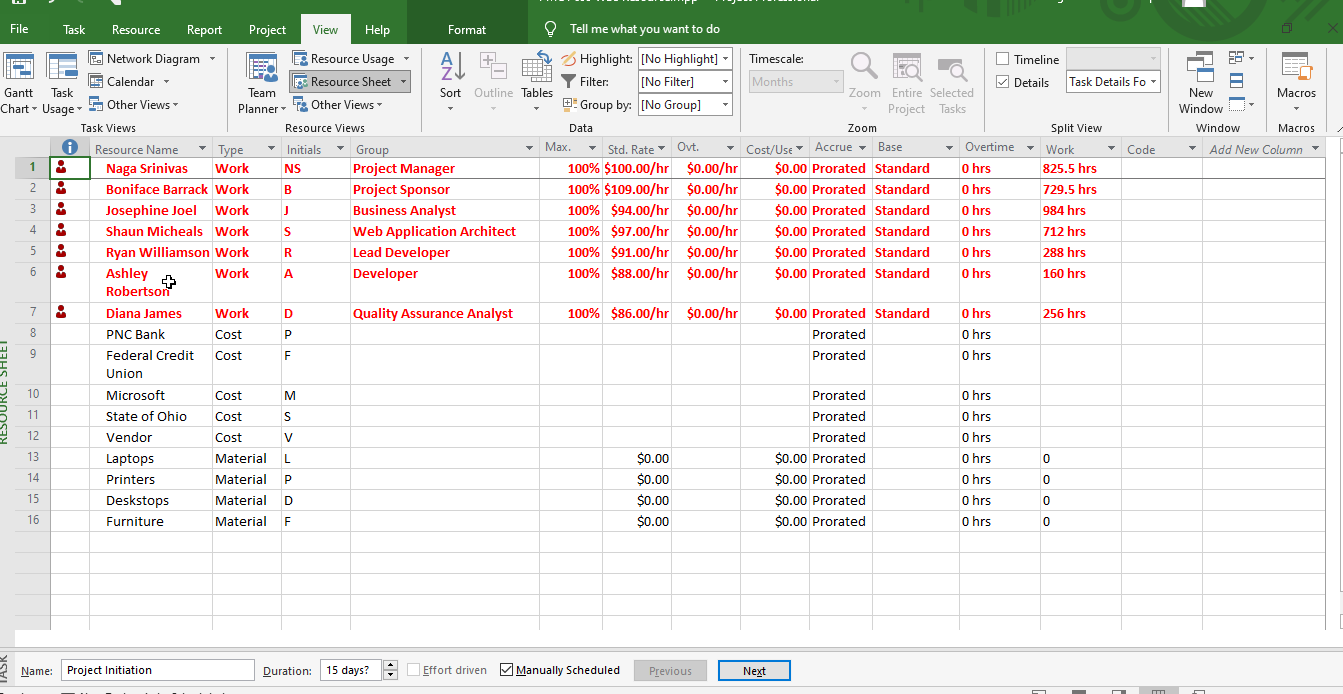Click the Next button

pos(754,671)
